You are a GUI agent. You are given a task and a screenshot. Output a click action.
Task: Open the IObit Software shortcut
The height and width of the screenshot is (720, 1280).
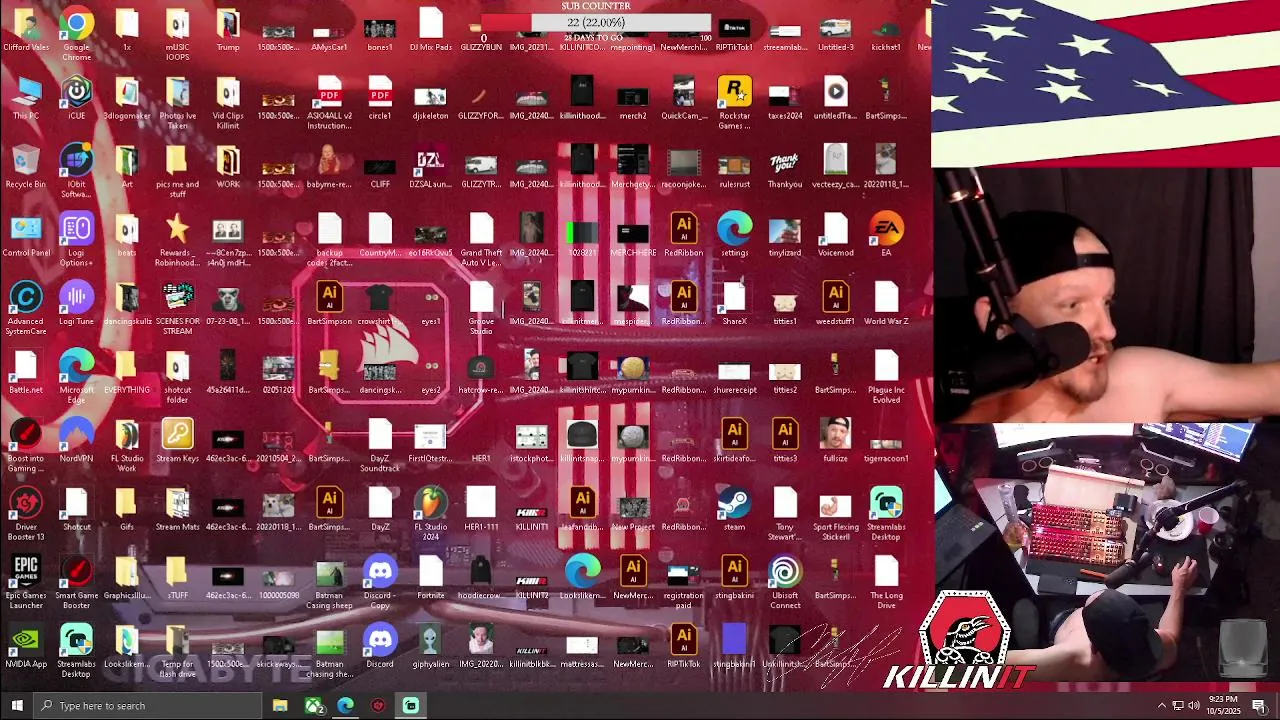pos(76,170)
